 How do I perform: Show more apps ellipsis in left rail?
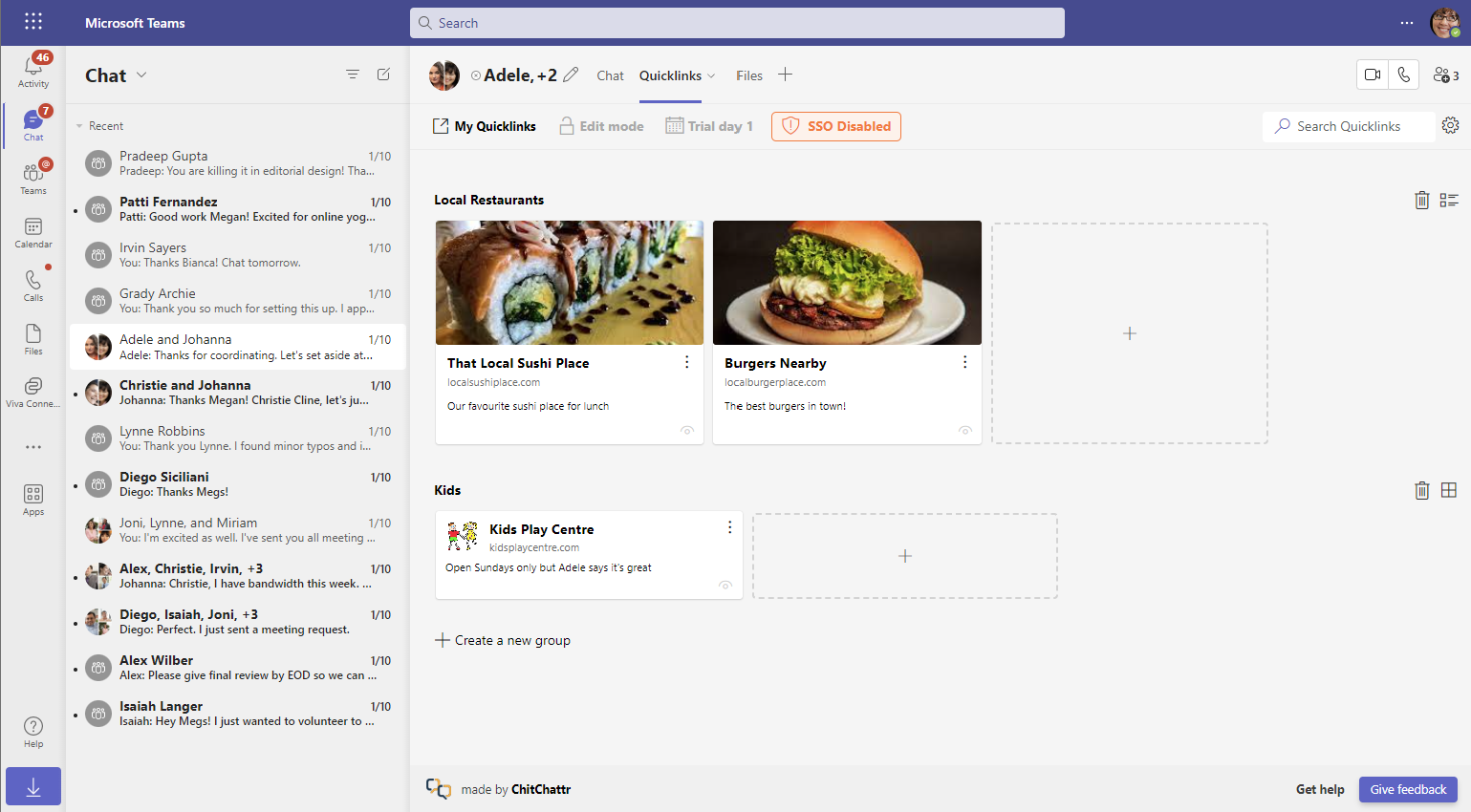tap(33, 447)
